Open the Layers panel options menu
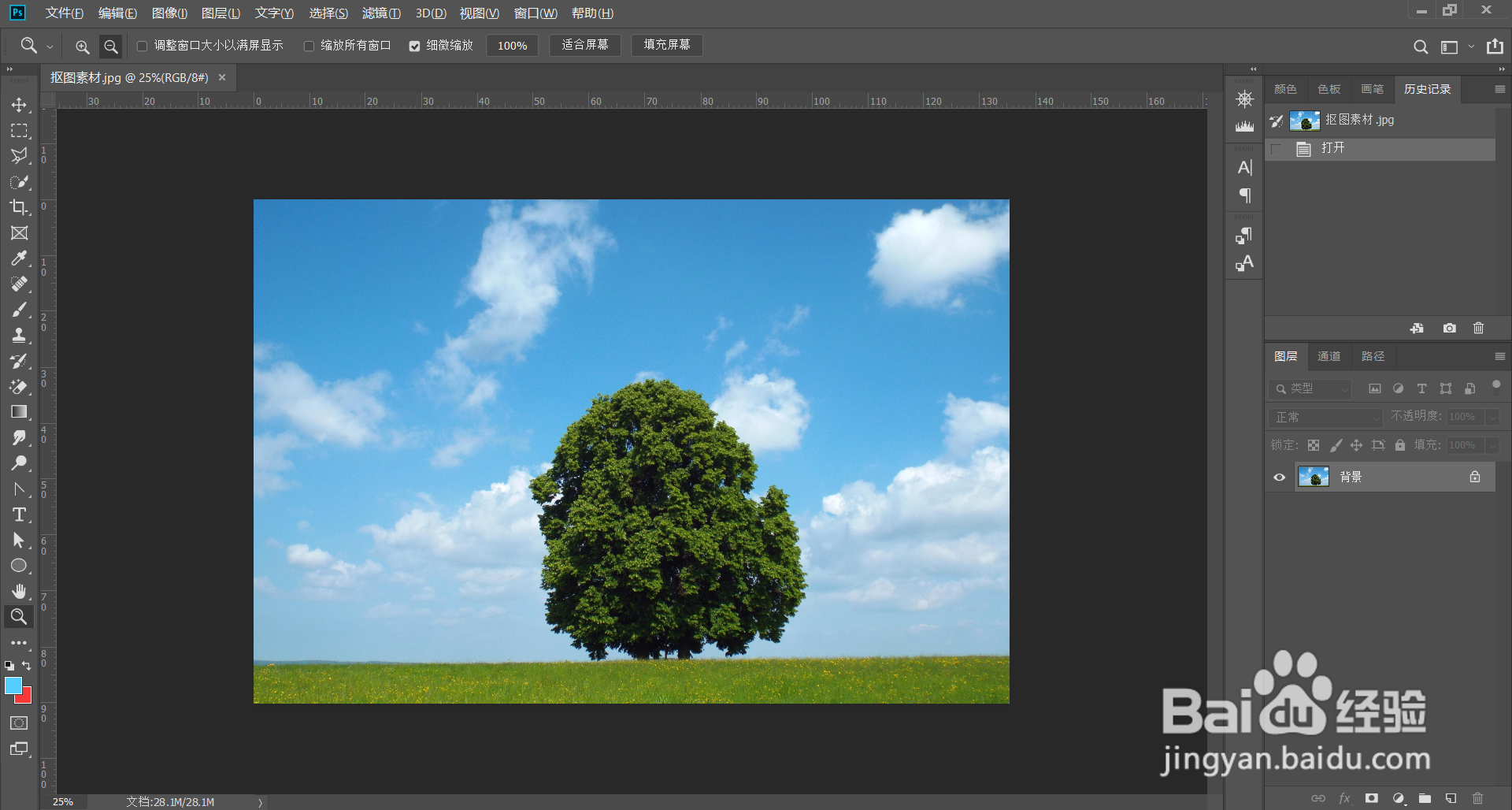Image resolution: width=1512 pixels, height=810 pixels. 1499,356
